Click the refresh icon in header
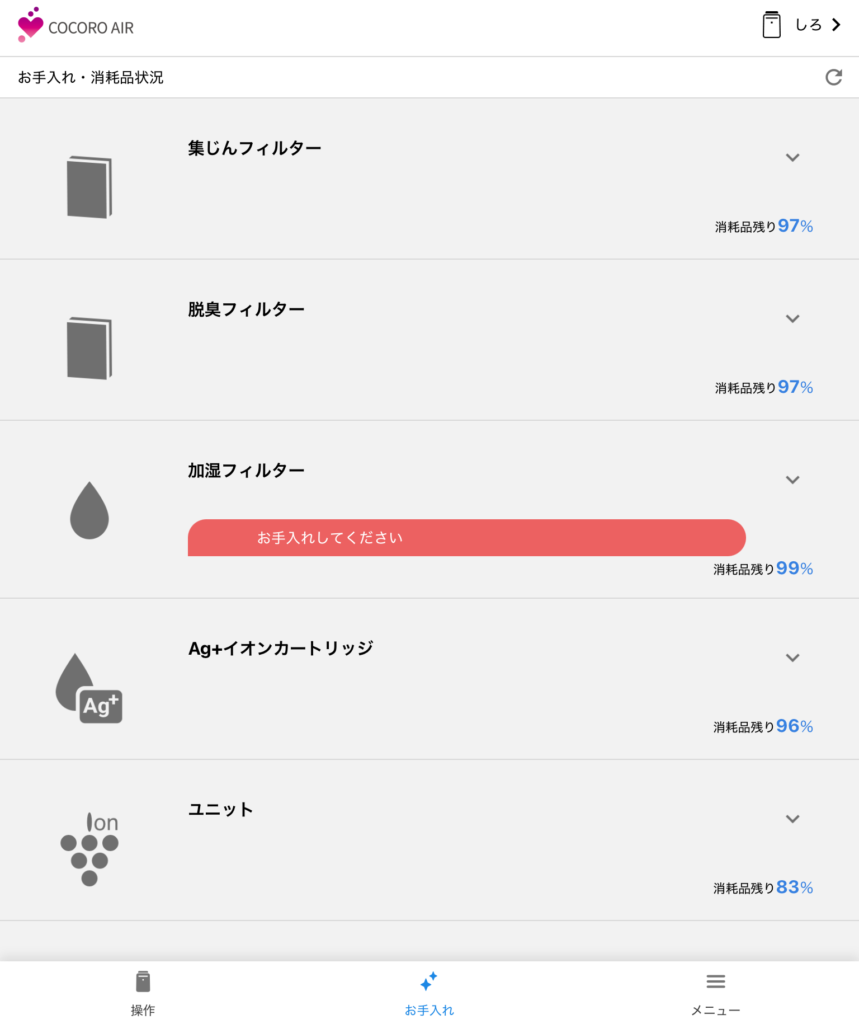 tap(833, 77)
